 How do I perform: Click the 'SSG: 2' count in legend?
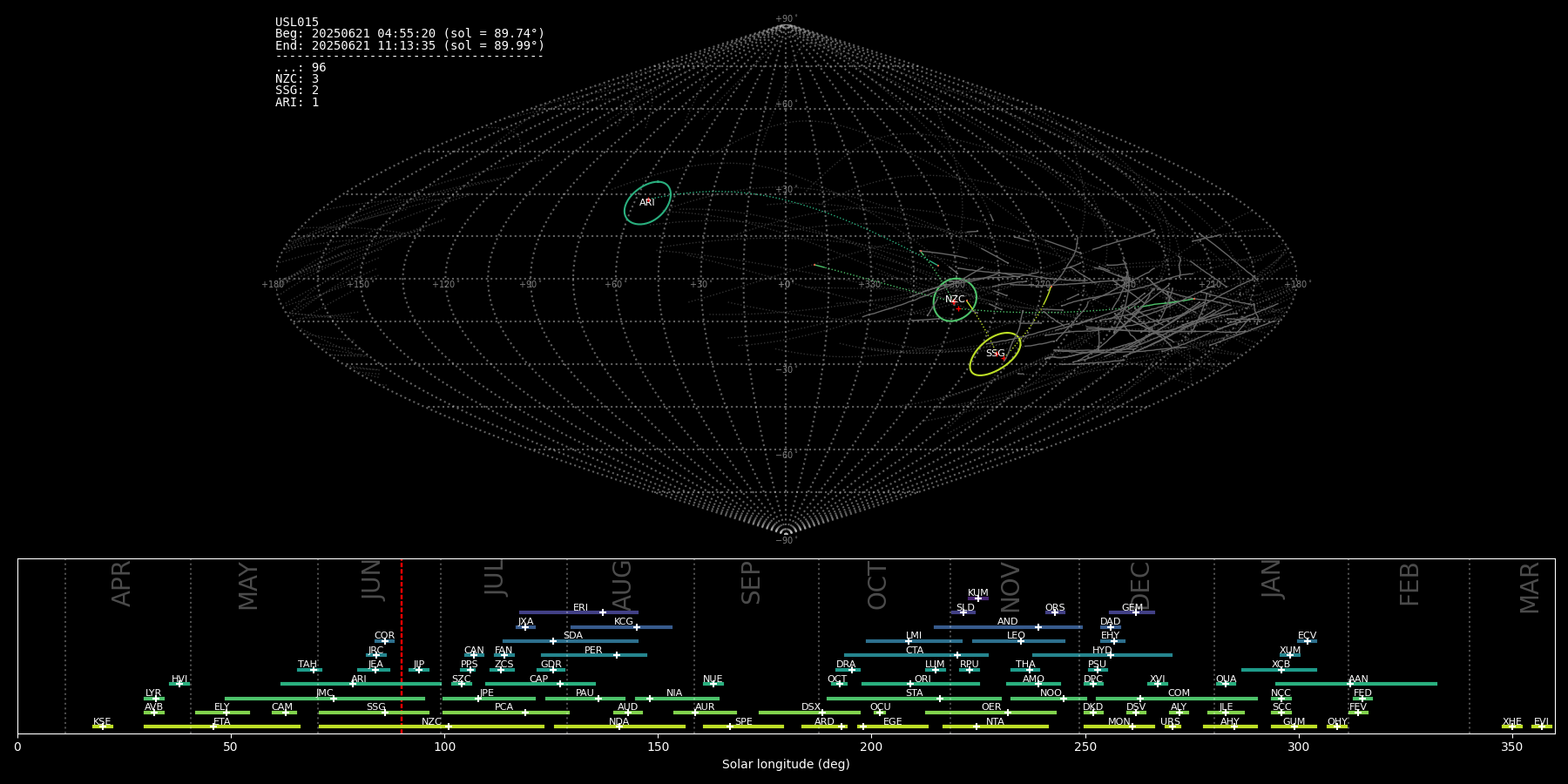click(x=297, y=91)
